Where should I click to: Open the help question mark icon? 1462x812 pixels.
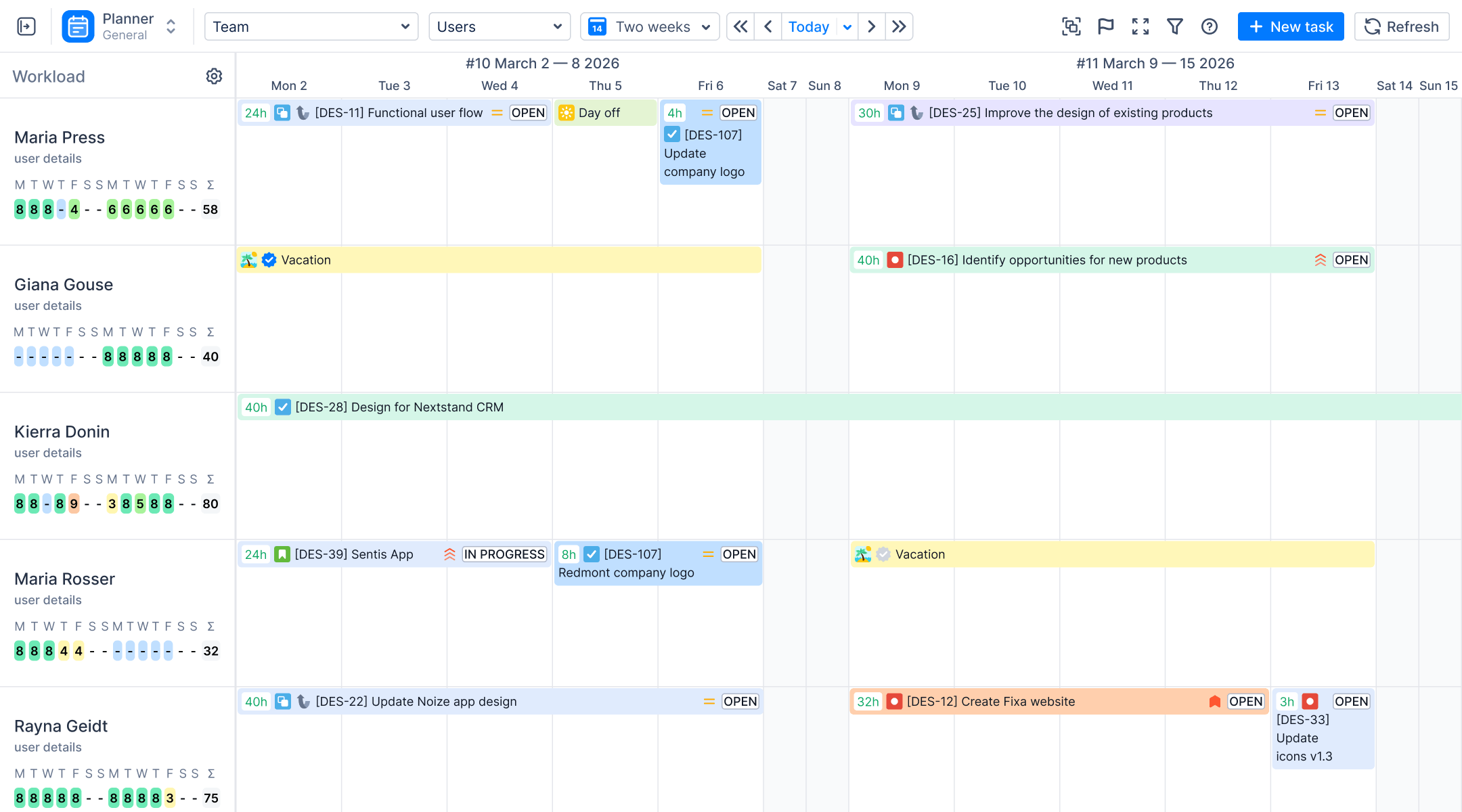tap(1210, 26)
